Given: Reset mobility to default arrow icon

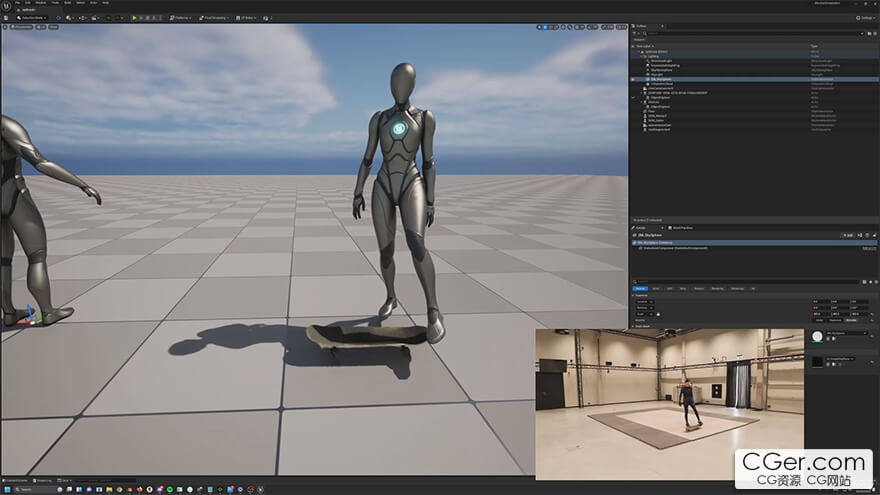Looking at the screenshot, I should (x=872, y=320).
